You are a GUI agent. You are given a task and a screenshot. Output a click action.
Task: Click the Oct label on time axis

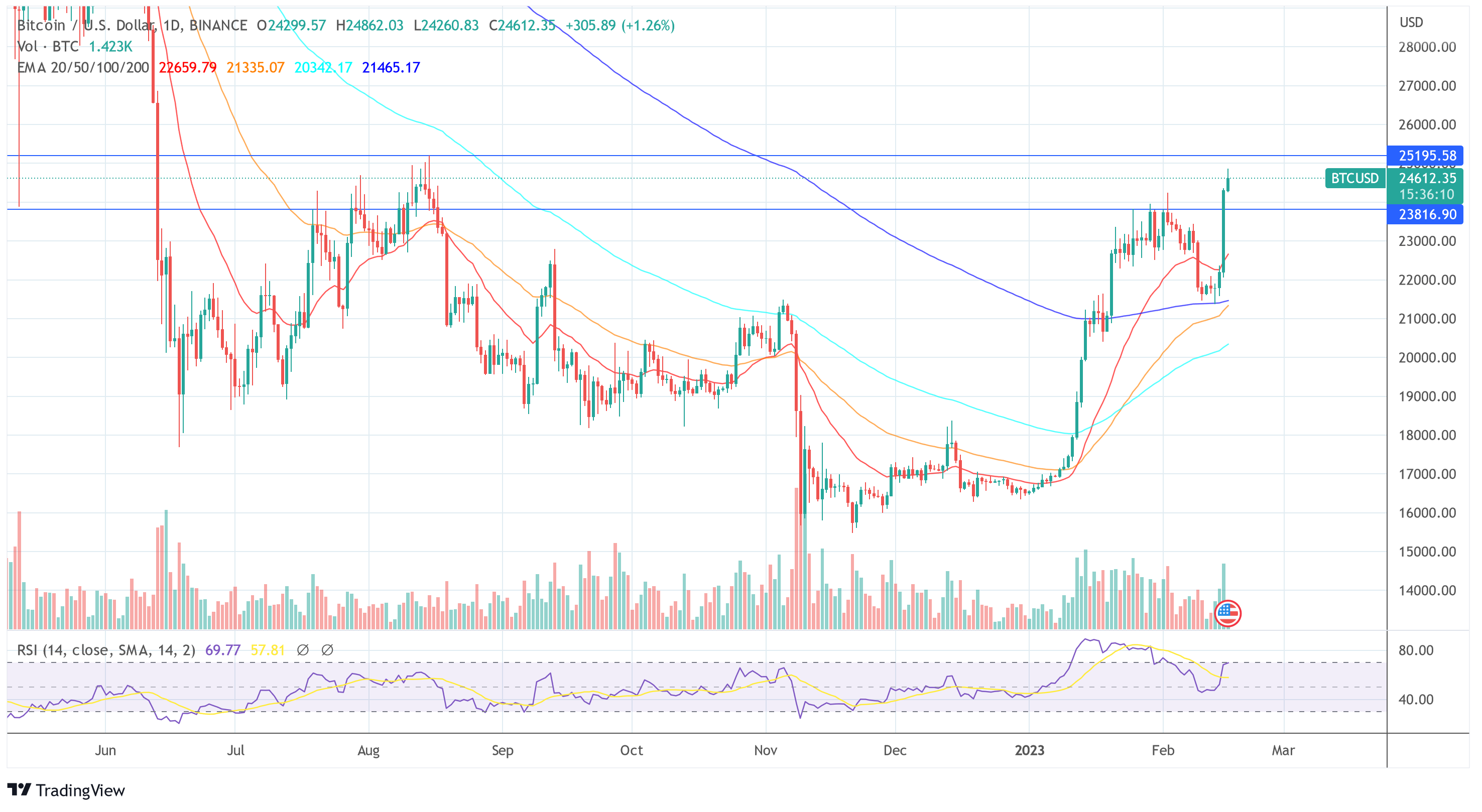coord(631,750)
